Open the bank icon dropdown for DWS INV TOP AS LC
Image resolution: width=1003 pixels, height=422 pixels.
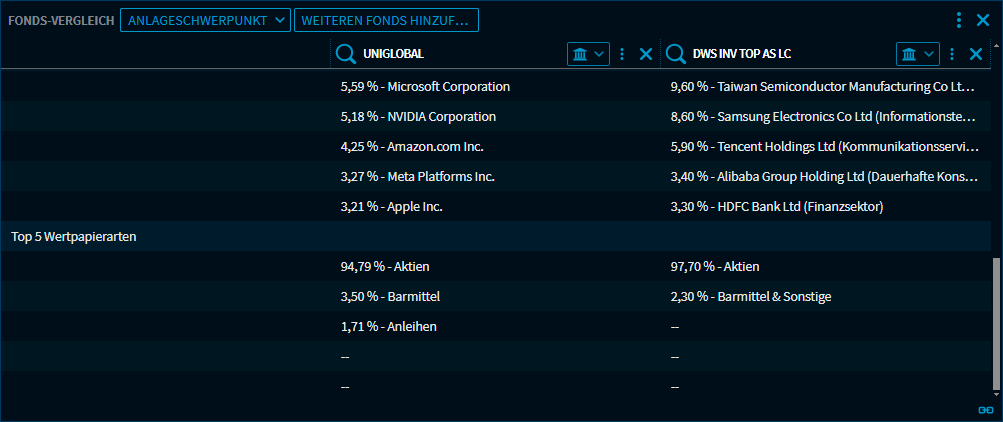click(x=917, y=54)
